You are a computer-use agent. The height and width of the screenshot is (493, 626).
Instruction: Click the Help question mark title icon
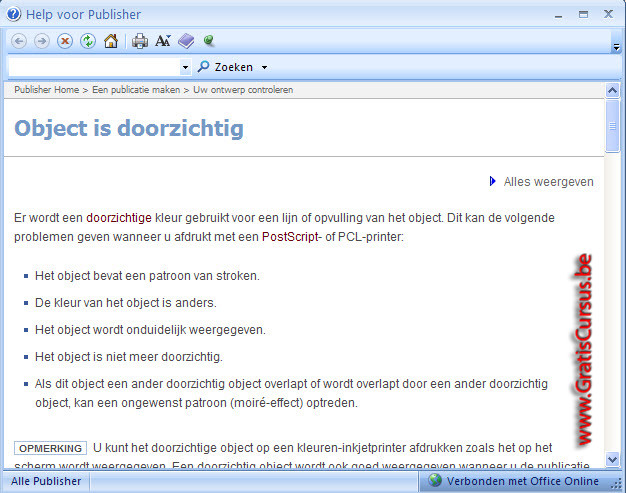(14, 14)
